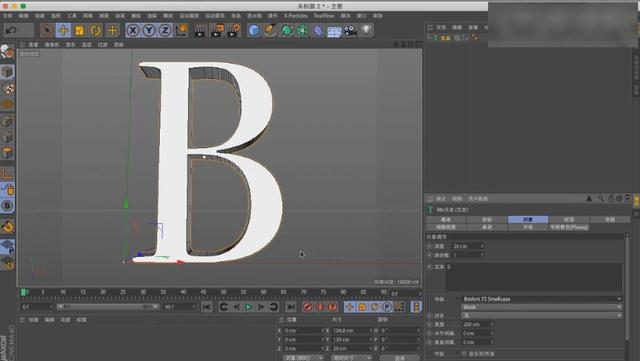Toggle the Autokeying button
Screen dimensions: 640x361
(x=320, y=307)
